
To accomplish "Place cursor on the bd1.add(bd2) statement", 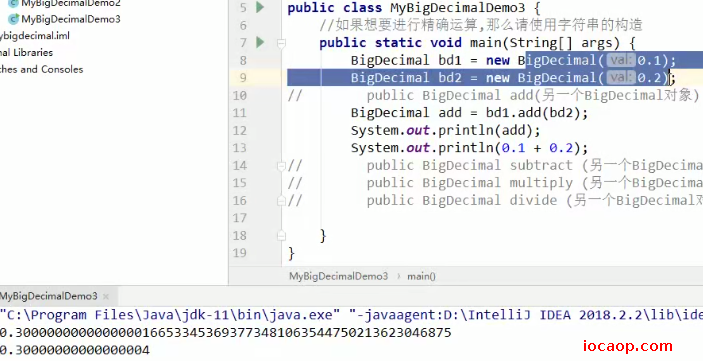I will click(x=469, y=113).
